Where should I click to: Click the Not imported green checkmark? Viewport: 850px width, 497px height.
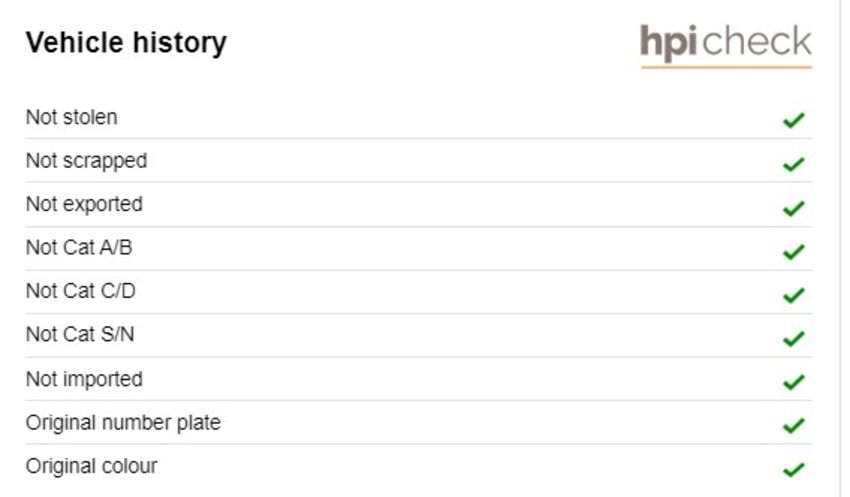pyautogui.click(x=794, y=382)
